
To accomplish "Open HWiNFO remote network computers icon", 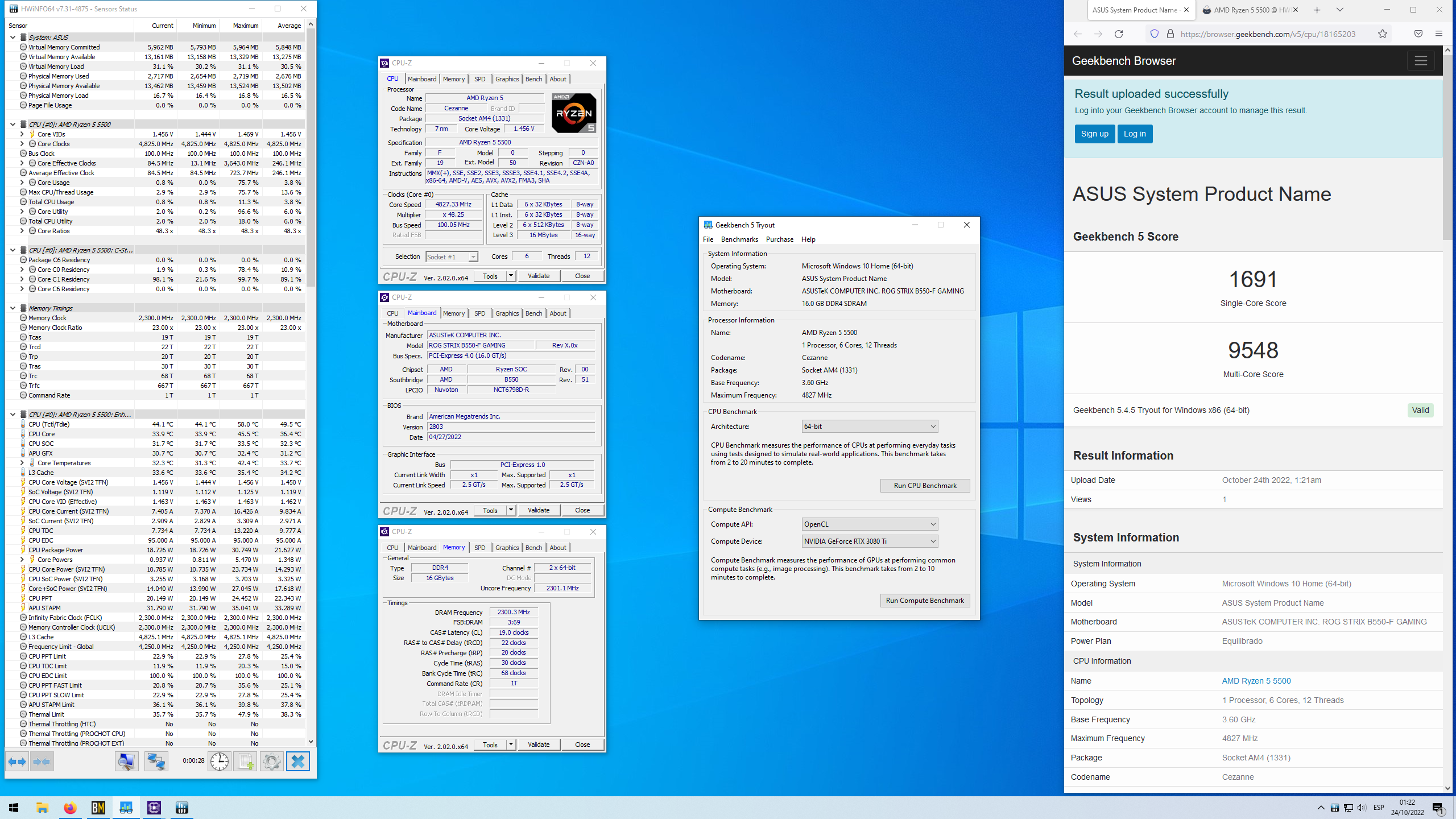I will tap(156, 761).
